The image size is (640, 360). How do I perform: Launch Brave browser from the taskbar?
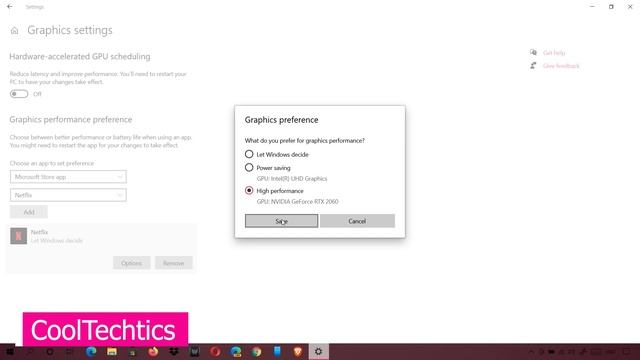pyautogui.click(x=298, y=351)
